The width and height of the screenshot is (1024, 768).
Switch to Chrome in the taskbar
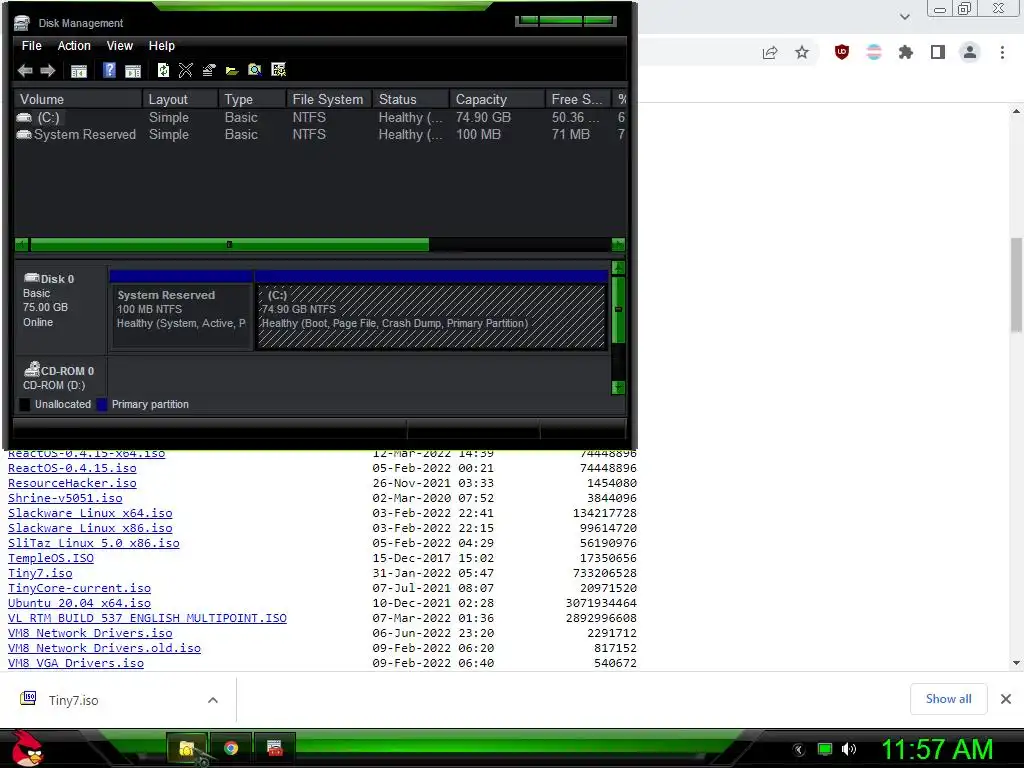pos(231,748)
